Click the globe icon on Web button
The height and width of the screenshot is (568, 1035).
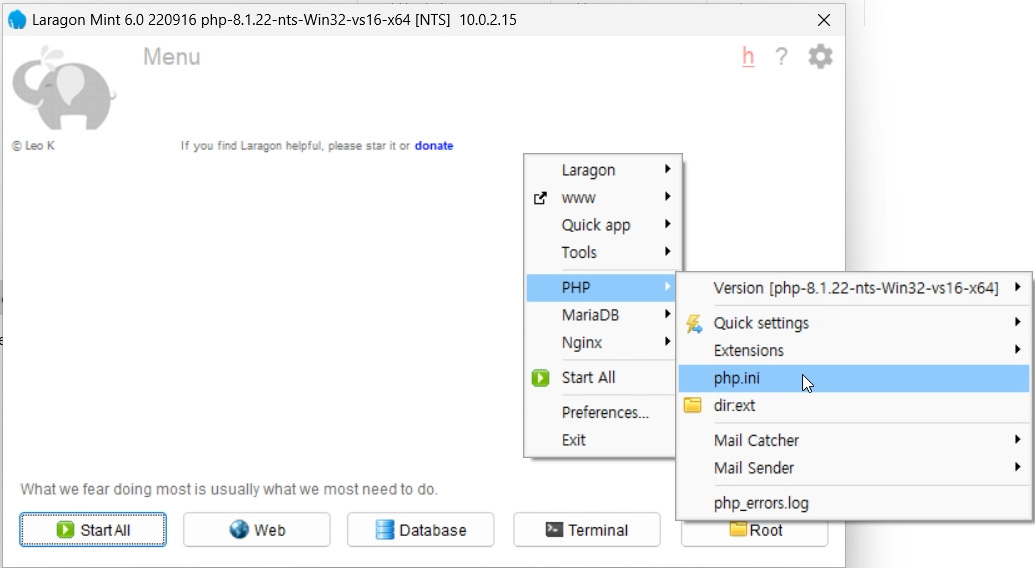pos(239,530)
